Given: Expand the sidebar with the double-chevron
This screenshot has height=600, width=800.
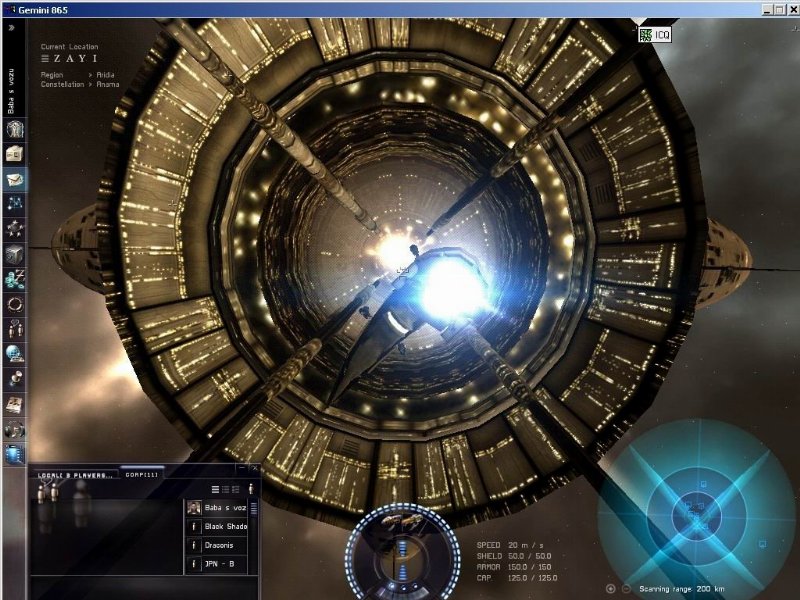Looking at the screenshot, I should click(x=11, y=28).
